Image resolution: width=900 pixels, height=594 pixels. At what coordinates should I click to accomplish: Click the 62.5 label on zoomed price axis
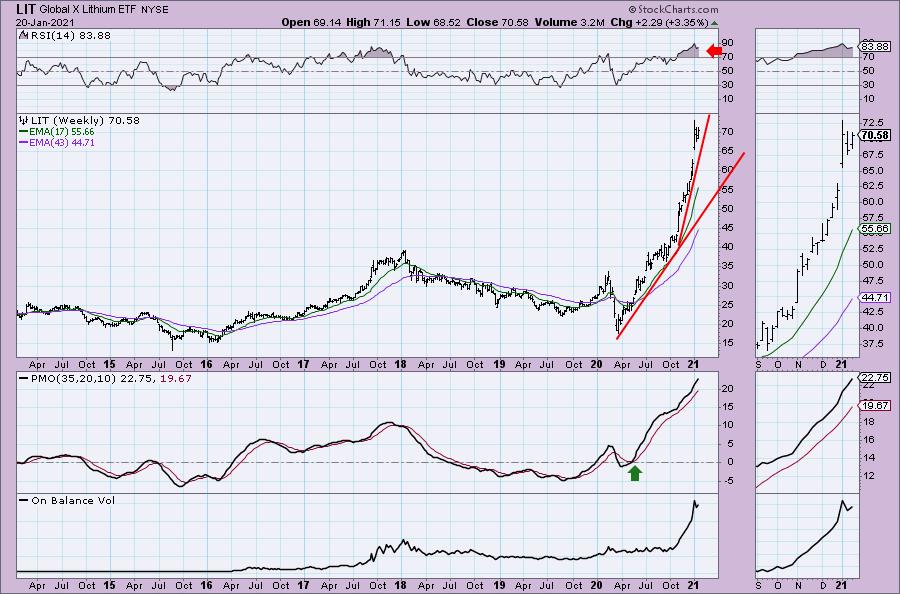click(872, 186)
